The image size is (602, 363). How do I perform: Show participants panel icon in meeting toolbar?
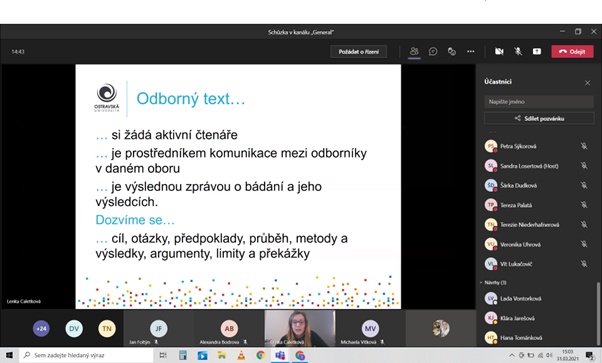(x=414, y=51)
